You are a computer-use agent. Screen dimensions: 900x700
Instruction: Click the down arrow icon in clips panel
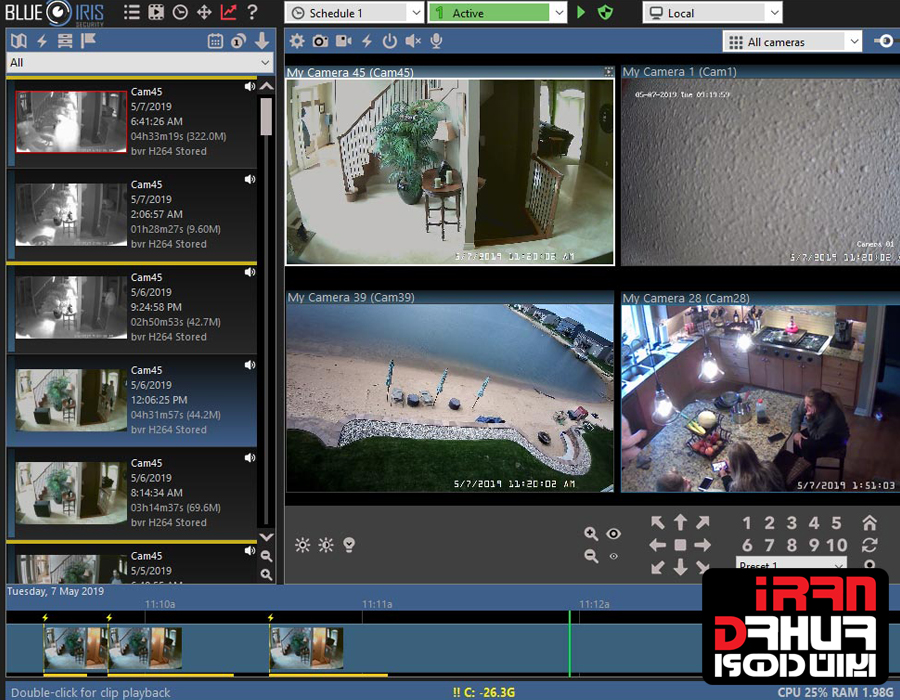(262, 41)
